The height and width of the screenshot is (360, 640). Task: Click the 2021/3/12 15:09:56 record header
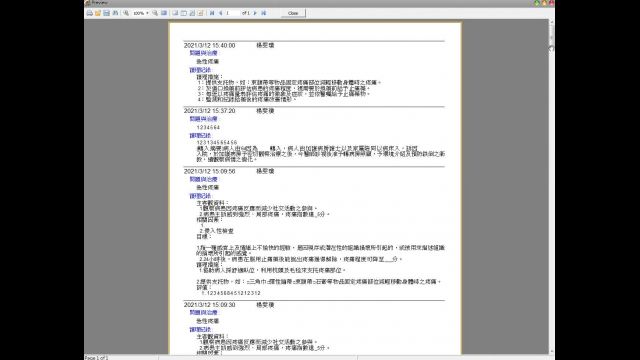point(229,171)
